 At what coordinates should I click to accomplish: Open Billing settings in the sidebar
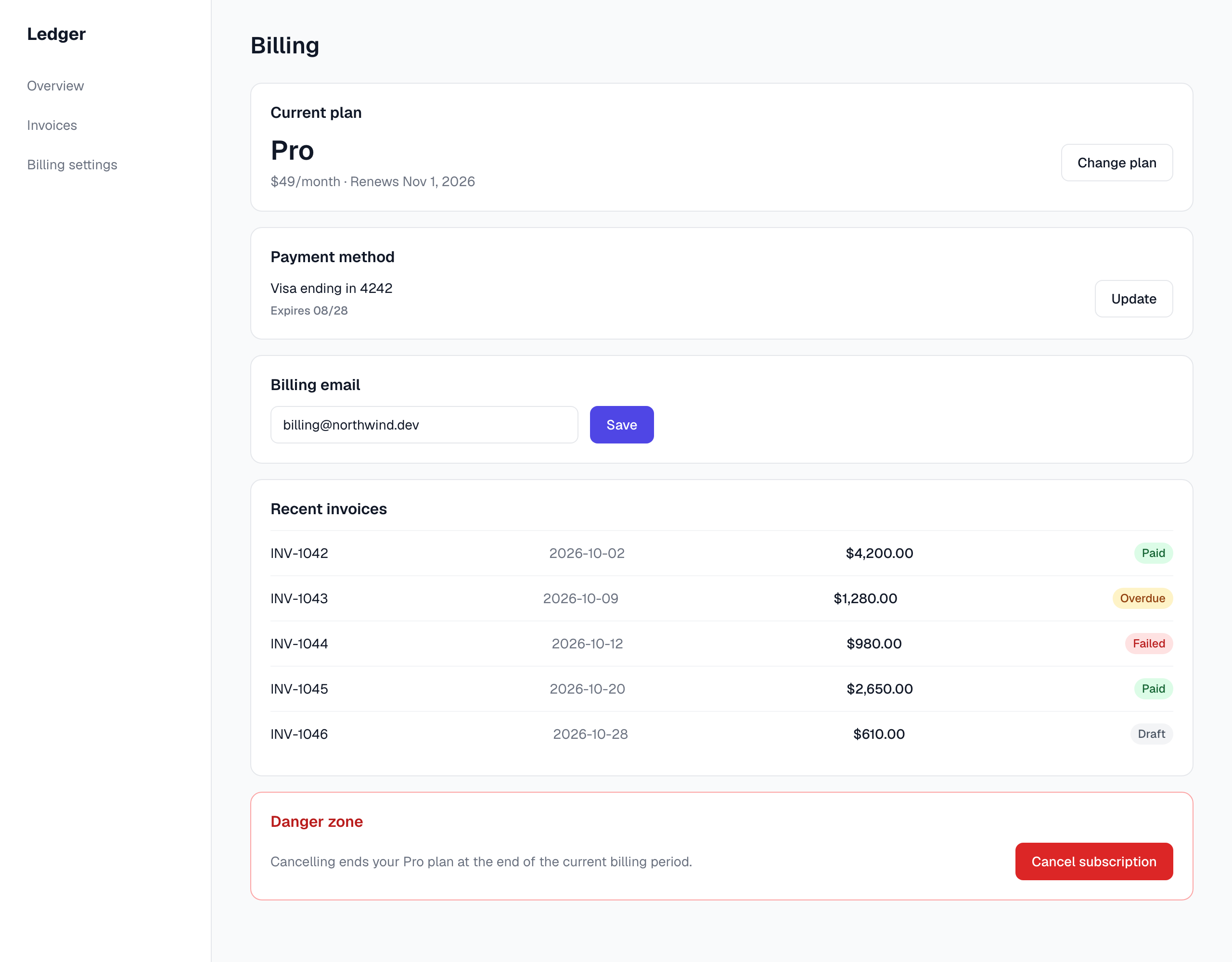tap(72, 165)
